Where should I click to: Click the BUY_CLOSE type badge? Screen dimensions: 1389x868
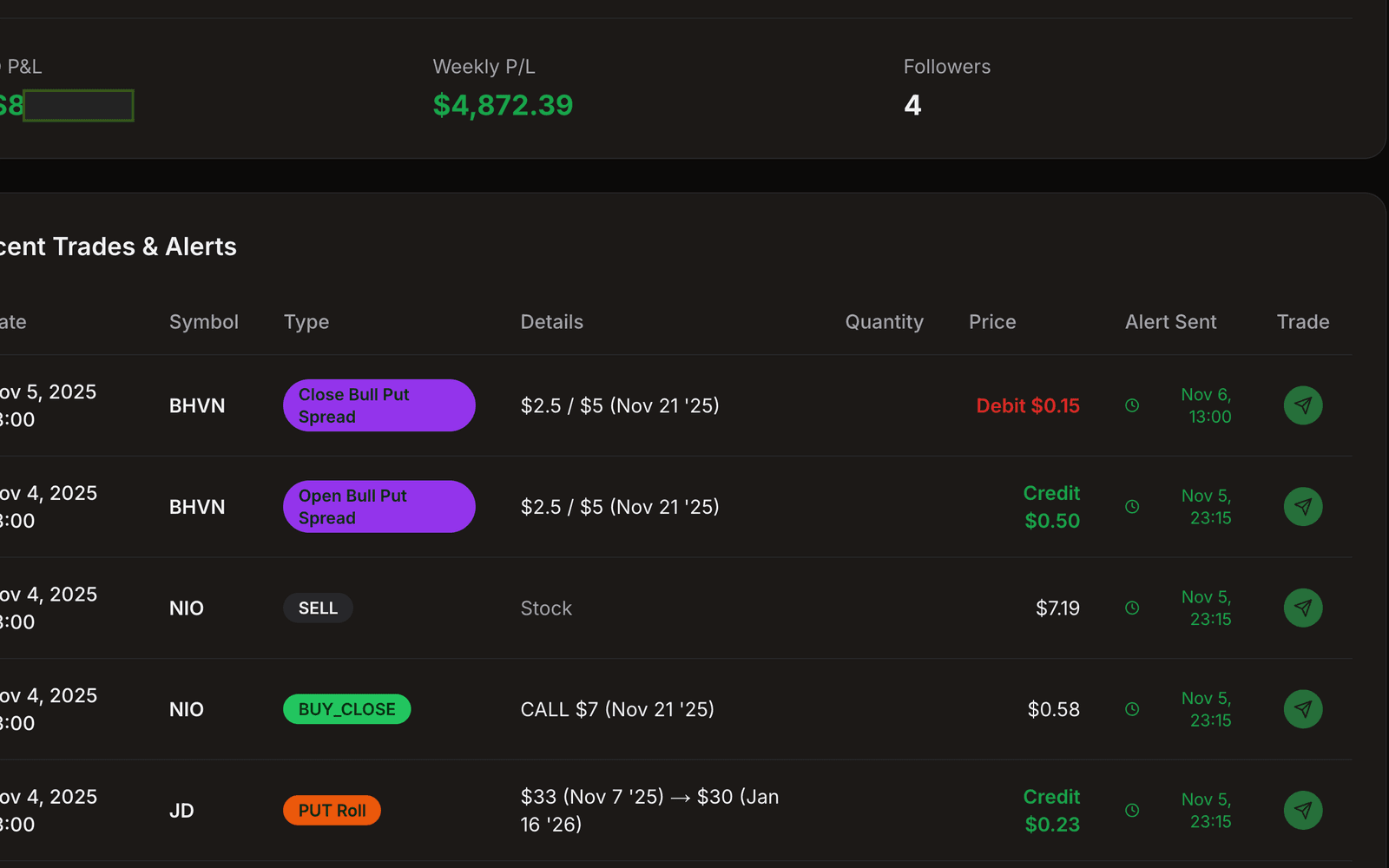point(347,709)
